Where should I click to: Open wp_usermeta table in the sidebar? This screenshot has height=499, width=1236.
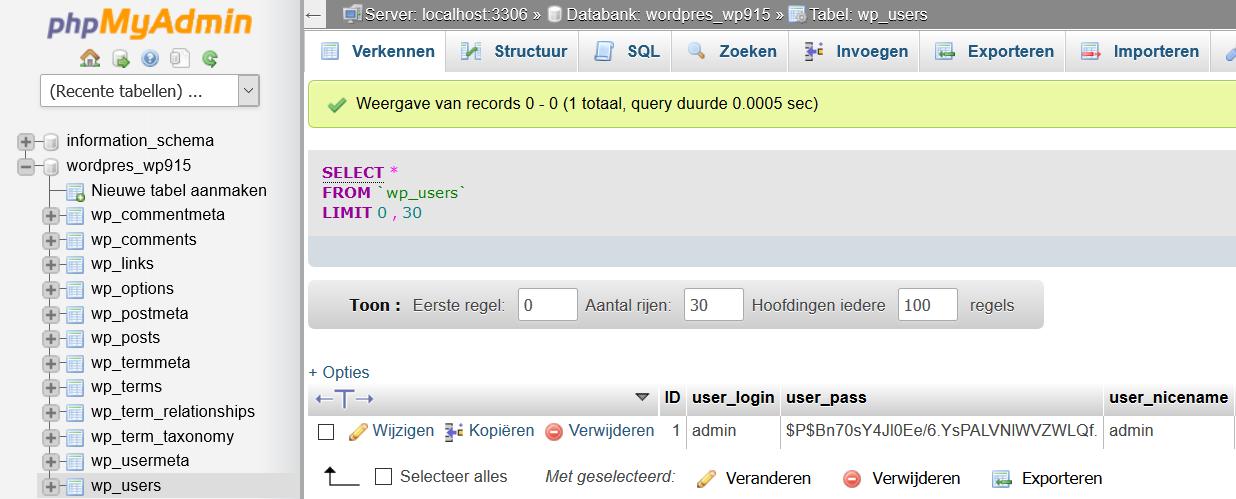(x=140, y=461)
